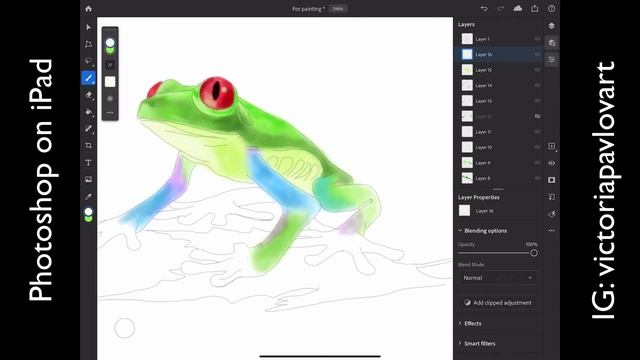Click the Layer 8 thumbnail
The width and height of the screenshot is (640, 360).
(x=467, y=178)
